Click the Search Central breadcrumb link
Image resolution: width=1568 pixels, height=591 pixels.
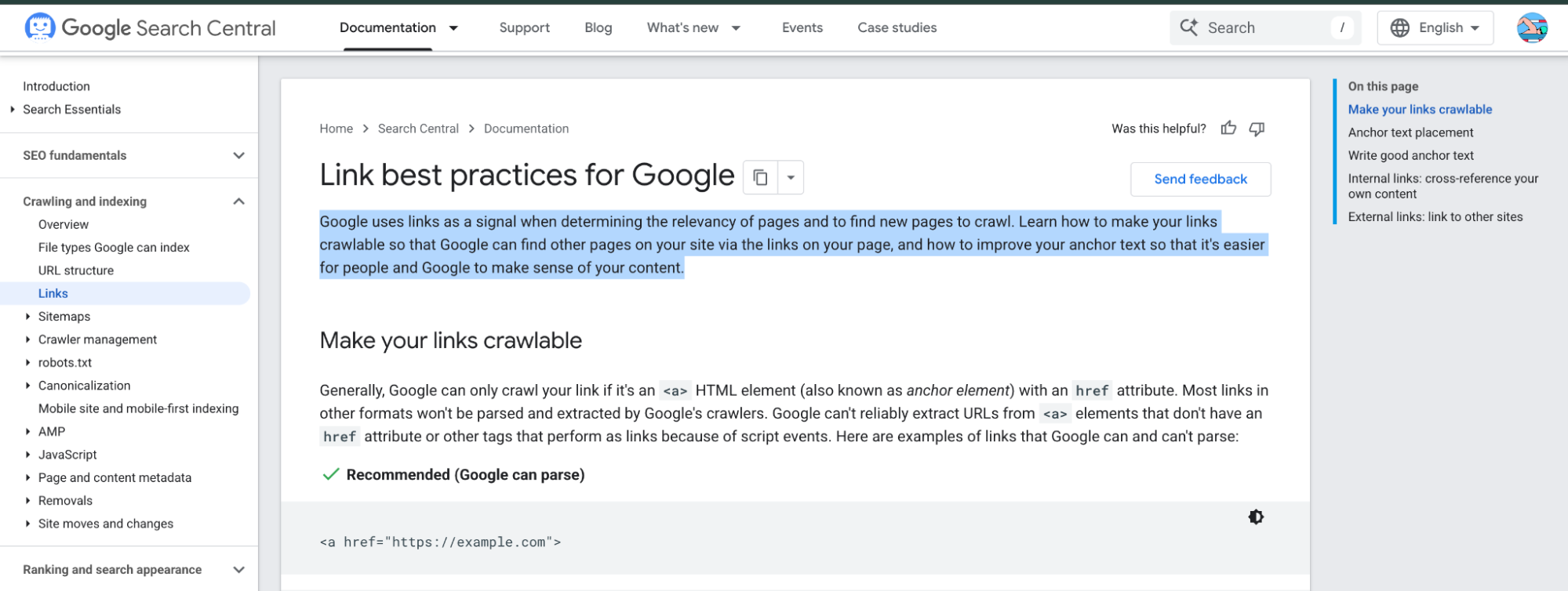(x=418, y=129)
